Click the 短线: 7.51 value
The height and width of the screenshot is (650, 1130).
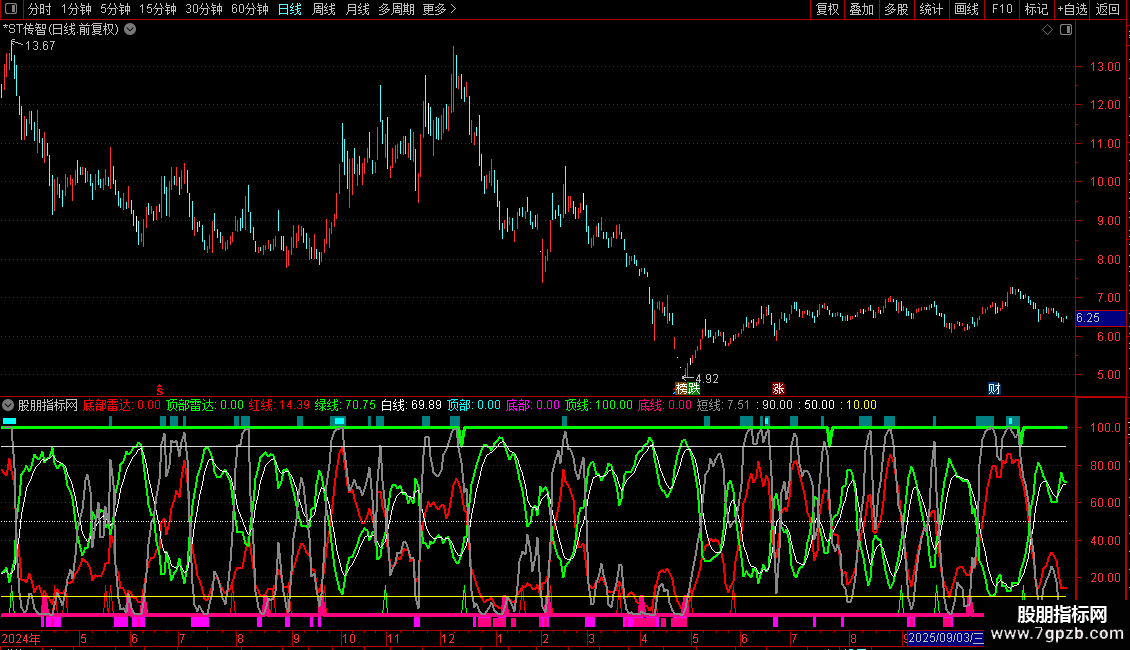click(724, 405)
